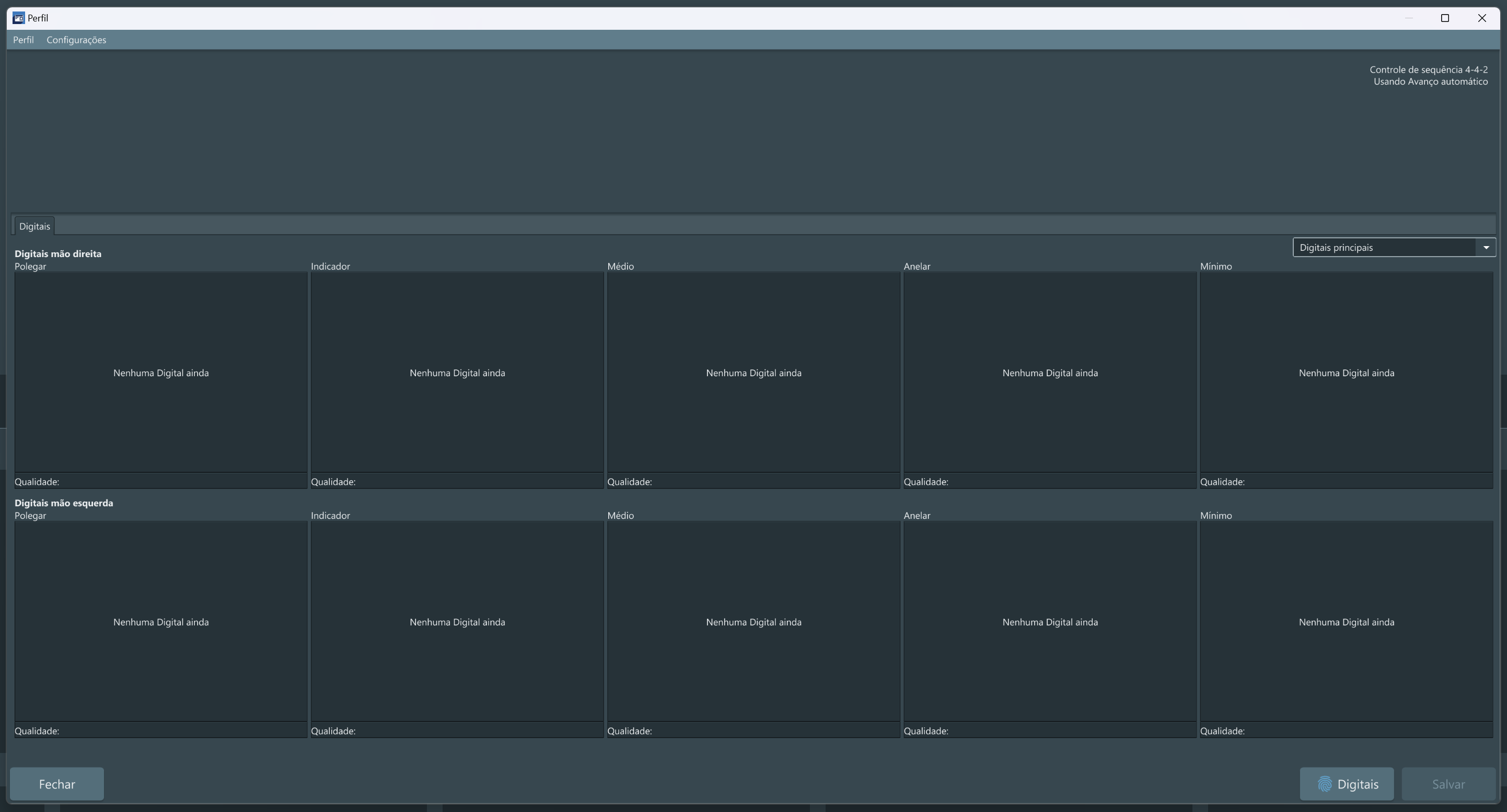The width and height of the screenshot is (1507, 812).
Task: Click the Fechar button
Action: [57, 784]
